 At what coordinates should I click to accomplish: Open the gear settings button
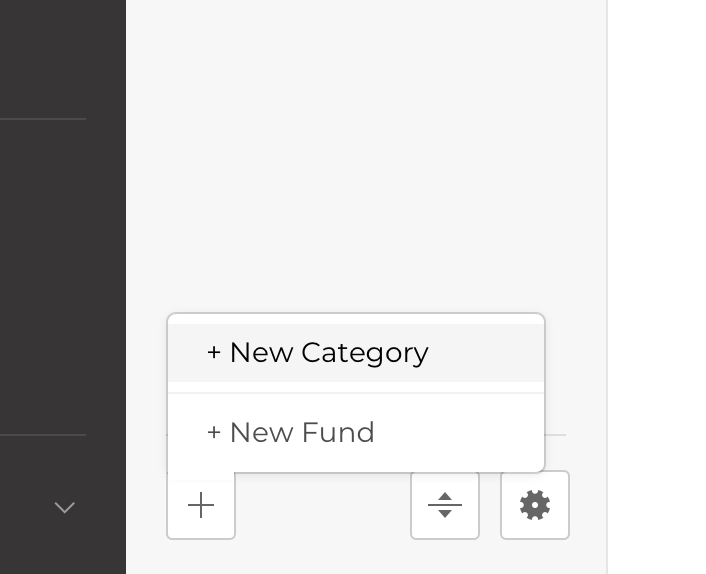tap(535, 505)
